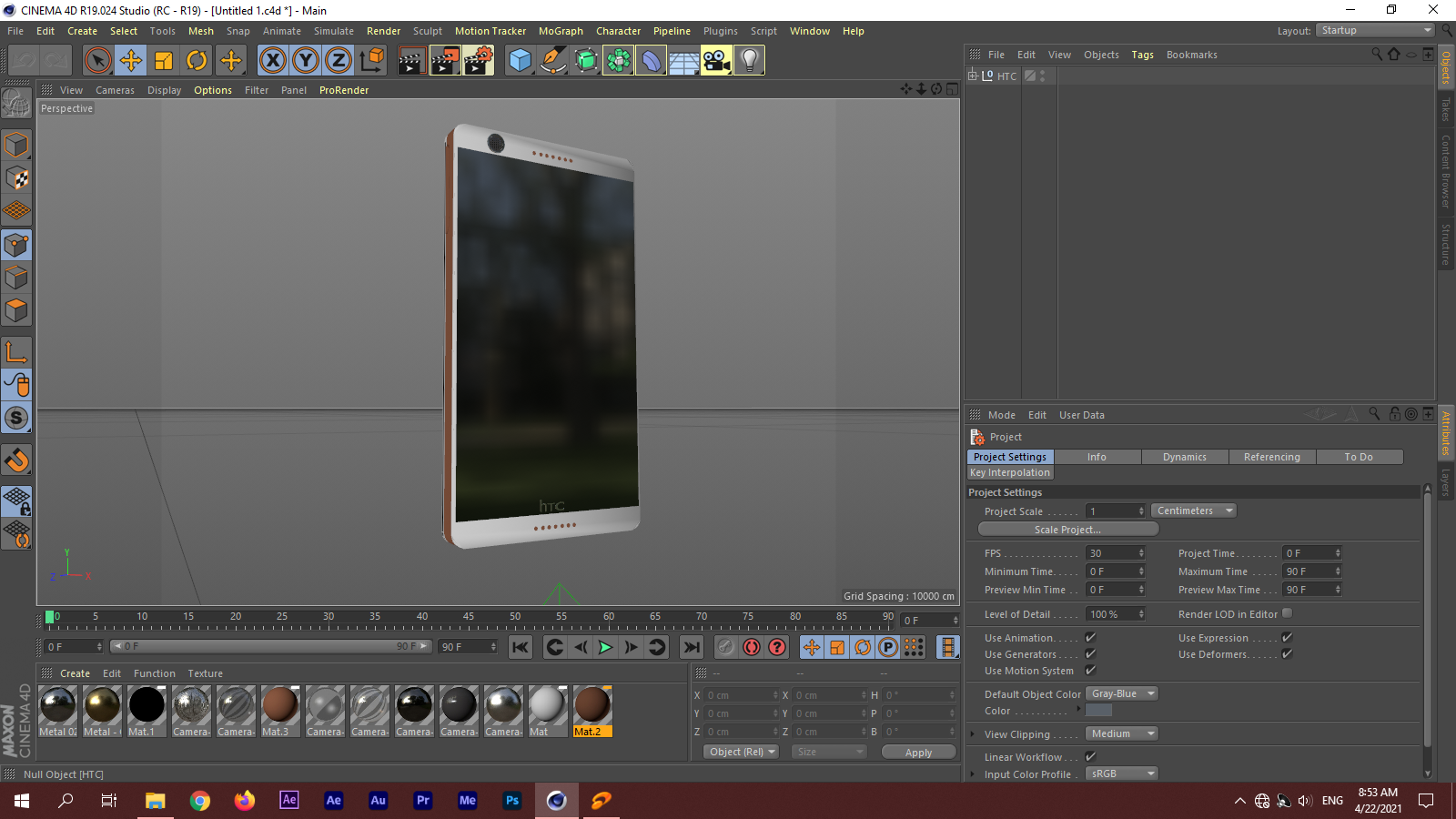Open the Layout Startup dropdown
The height and width of the screenshot is (819, 1456).
1376,30
